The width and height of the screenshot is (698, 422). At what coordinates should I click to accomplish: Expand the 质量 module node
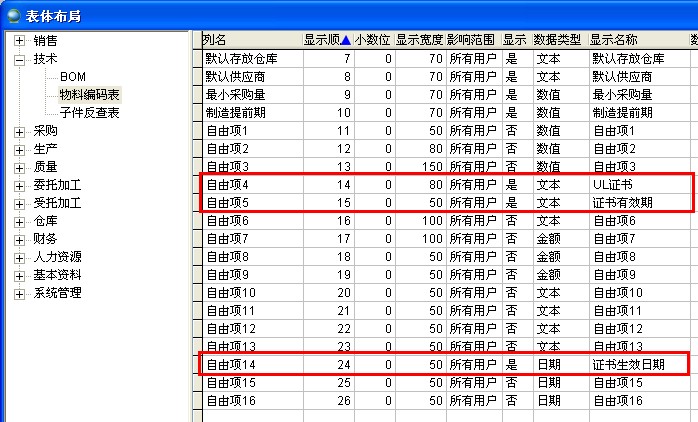point(20,167)
